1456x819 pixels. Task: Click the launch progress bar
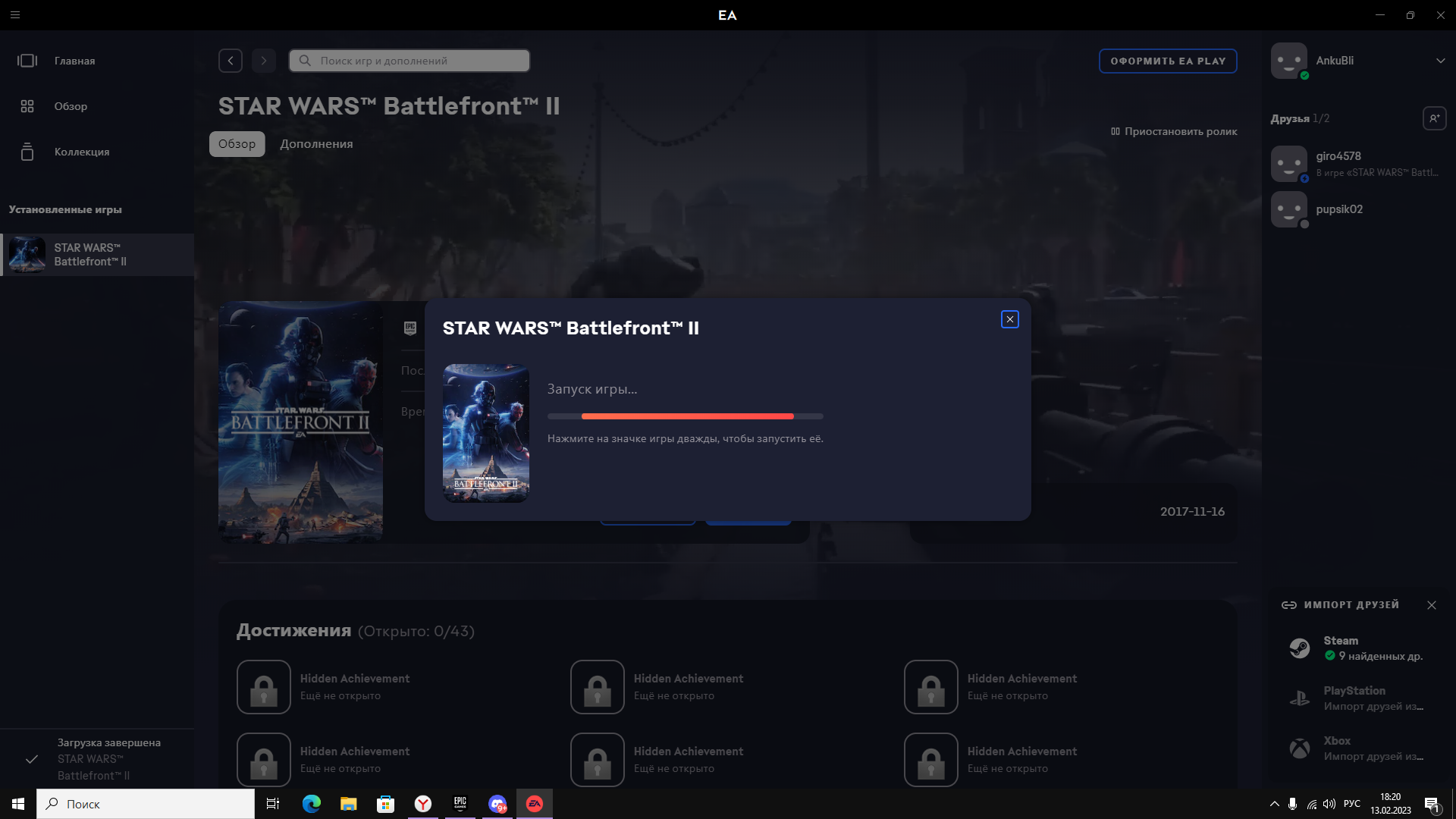coord(685,416)
